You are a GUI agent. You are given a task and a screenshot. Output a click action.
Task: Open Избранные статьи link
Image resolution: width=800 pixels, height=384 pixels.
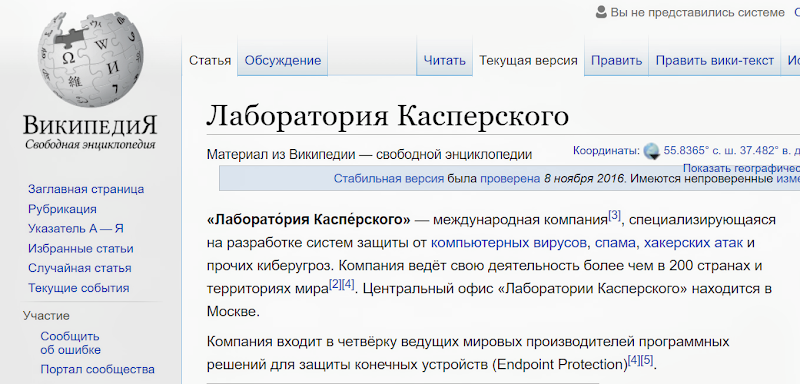coord(81,248)
